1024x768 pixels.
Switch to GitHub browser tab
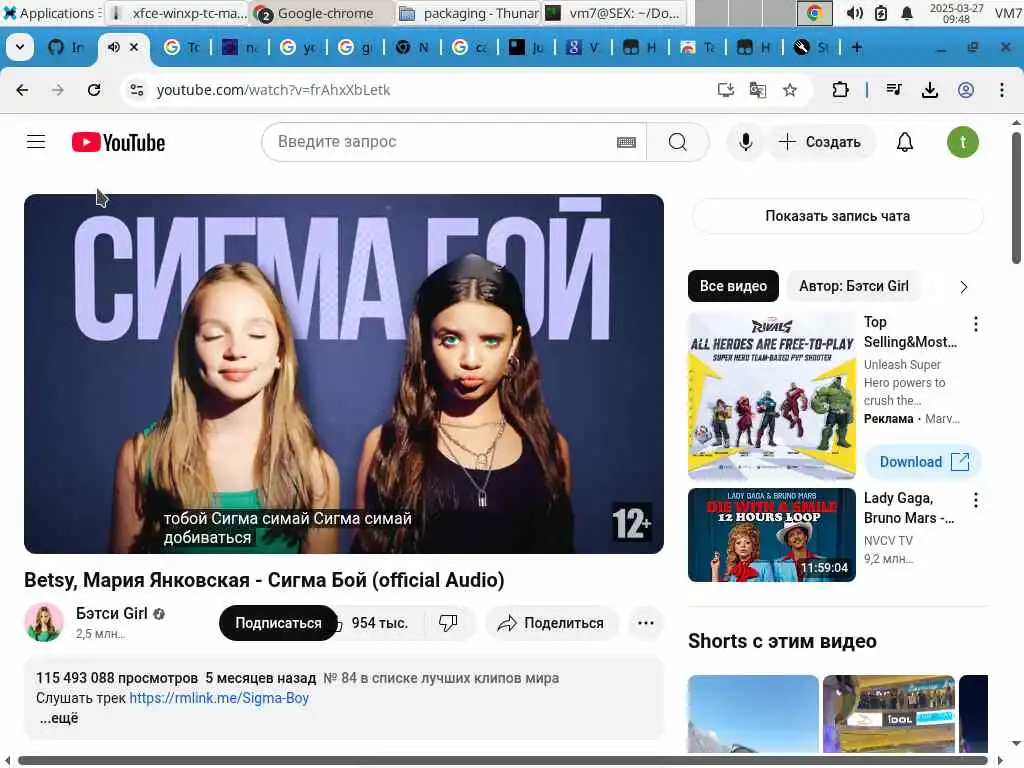(66, 47)
